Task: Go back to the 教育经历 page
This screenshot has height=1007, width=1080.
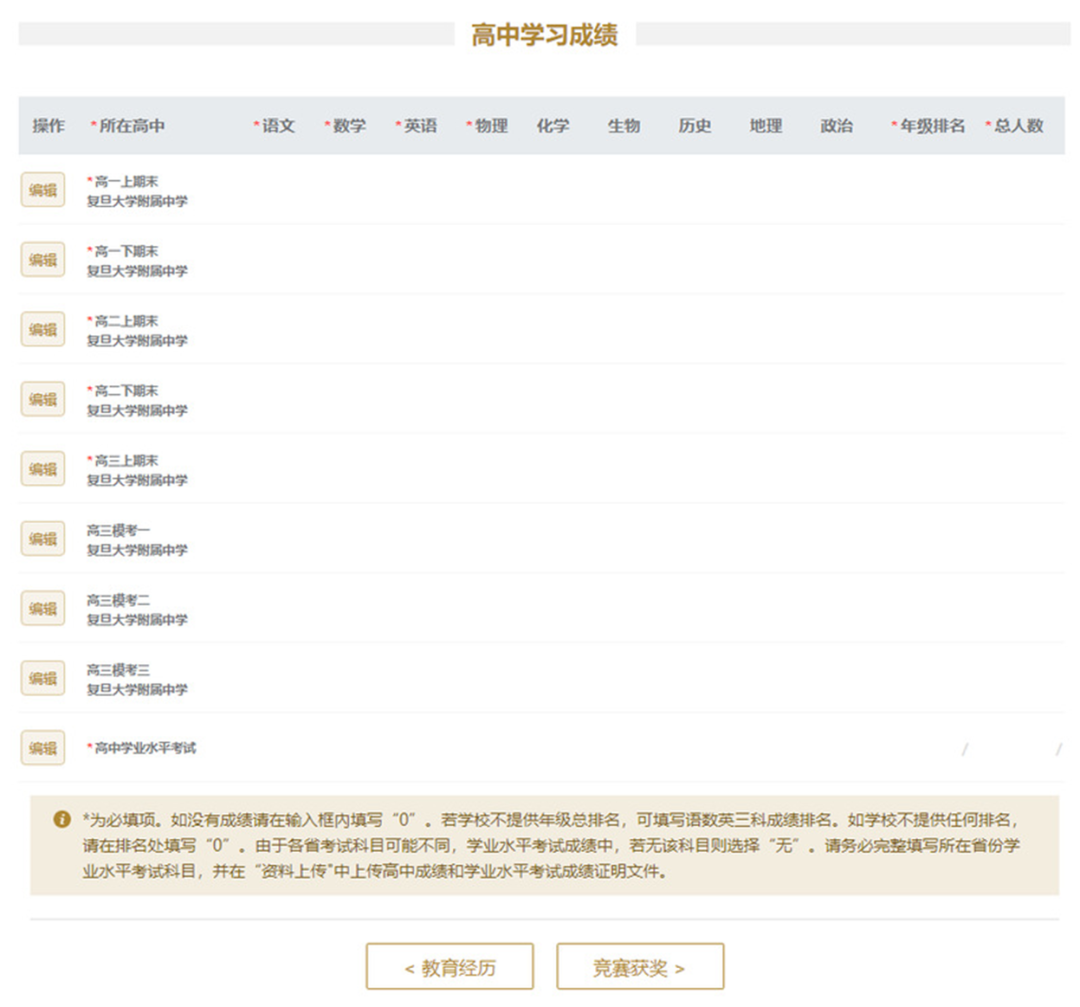Action: coord(449,968)
